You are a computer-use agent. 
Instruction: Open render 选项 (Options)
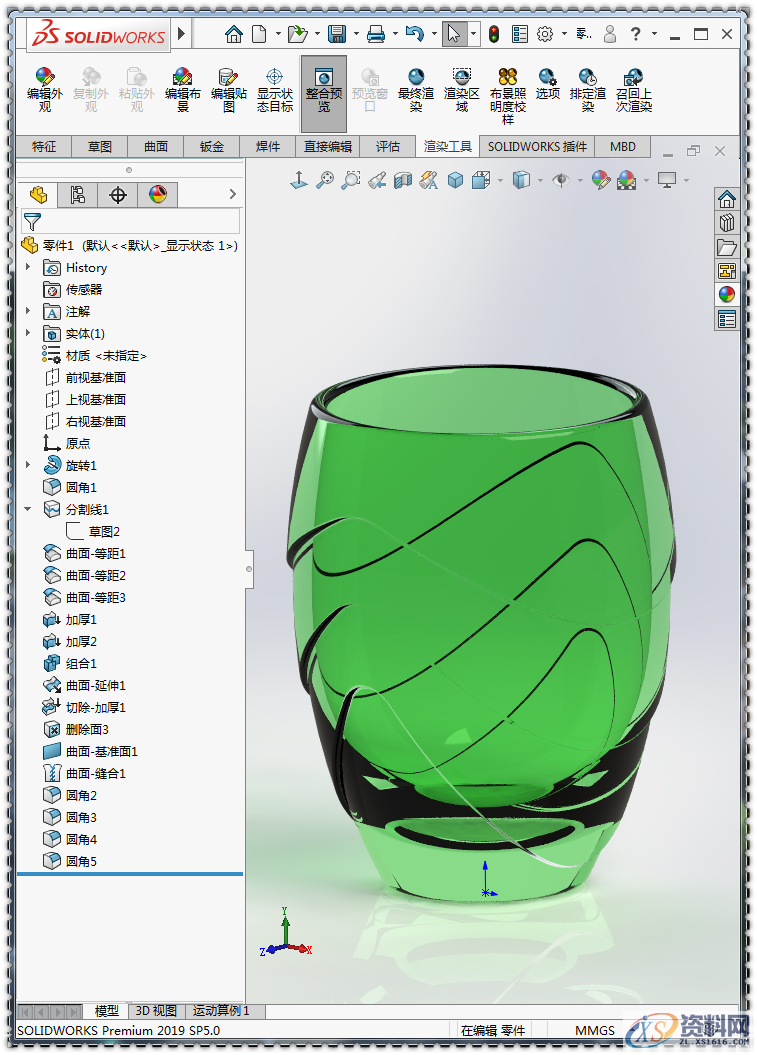(x=548, y=83)
